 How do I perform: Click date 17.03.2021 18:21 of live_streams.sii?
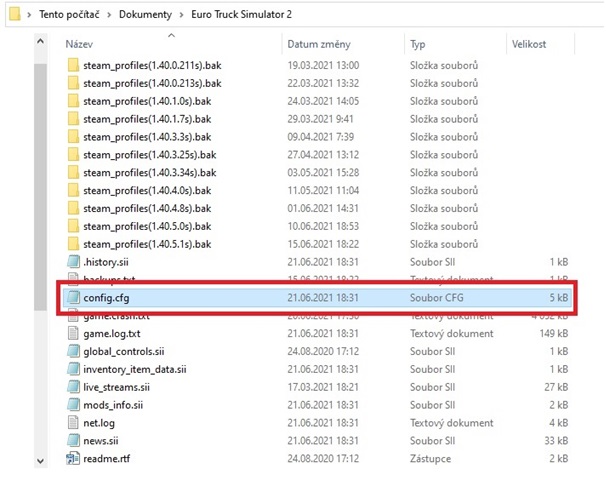(323, 387)
